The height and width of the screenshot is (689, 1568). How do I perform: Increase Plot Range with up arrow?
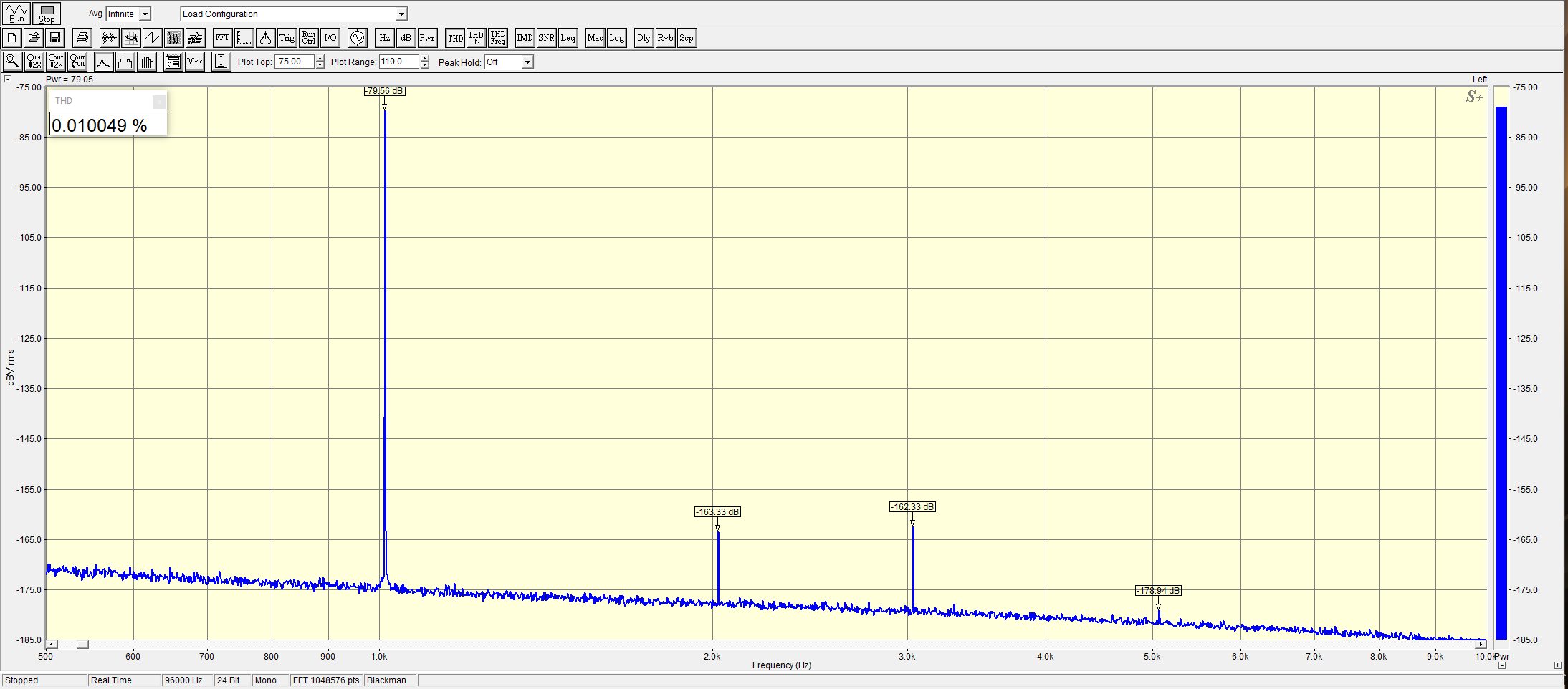(424, 58)
